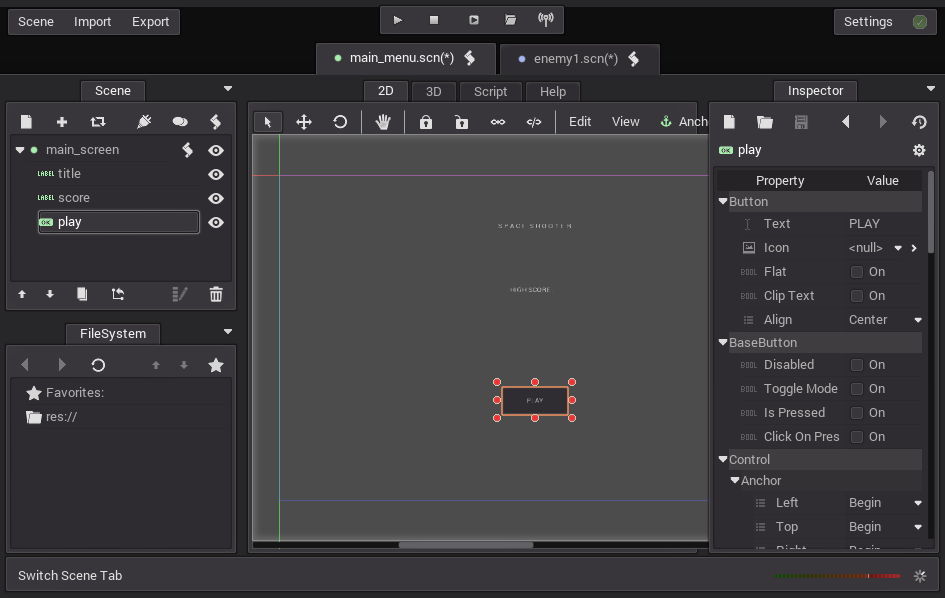Activate the Pan hand tool
945x598 pixels.
point(383,122)
